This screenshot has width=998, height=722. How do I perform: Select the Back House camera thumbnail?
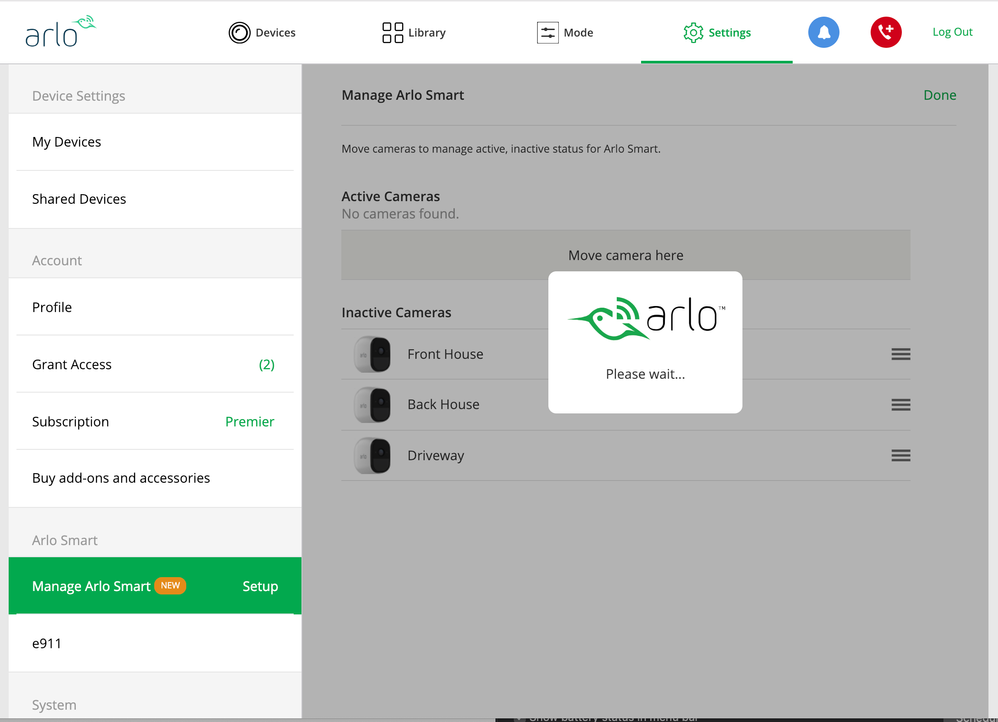tap(372, 405)
